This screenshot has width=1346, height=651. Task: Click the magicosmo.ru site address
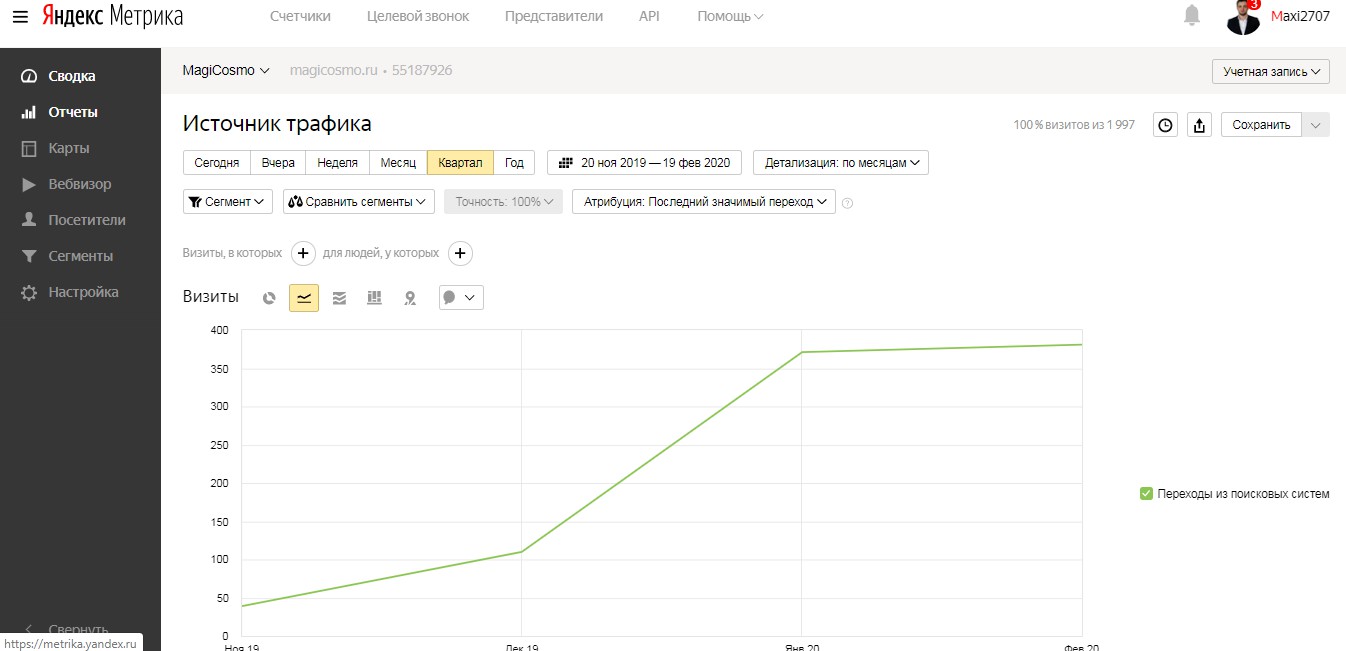point(333,71)
